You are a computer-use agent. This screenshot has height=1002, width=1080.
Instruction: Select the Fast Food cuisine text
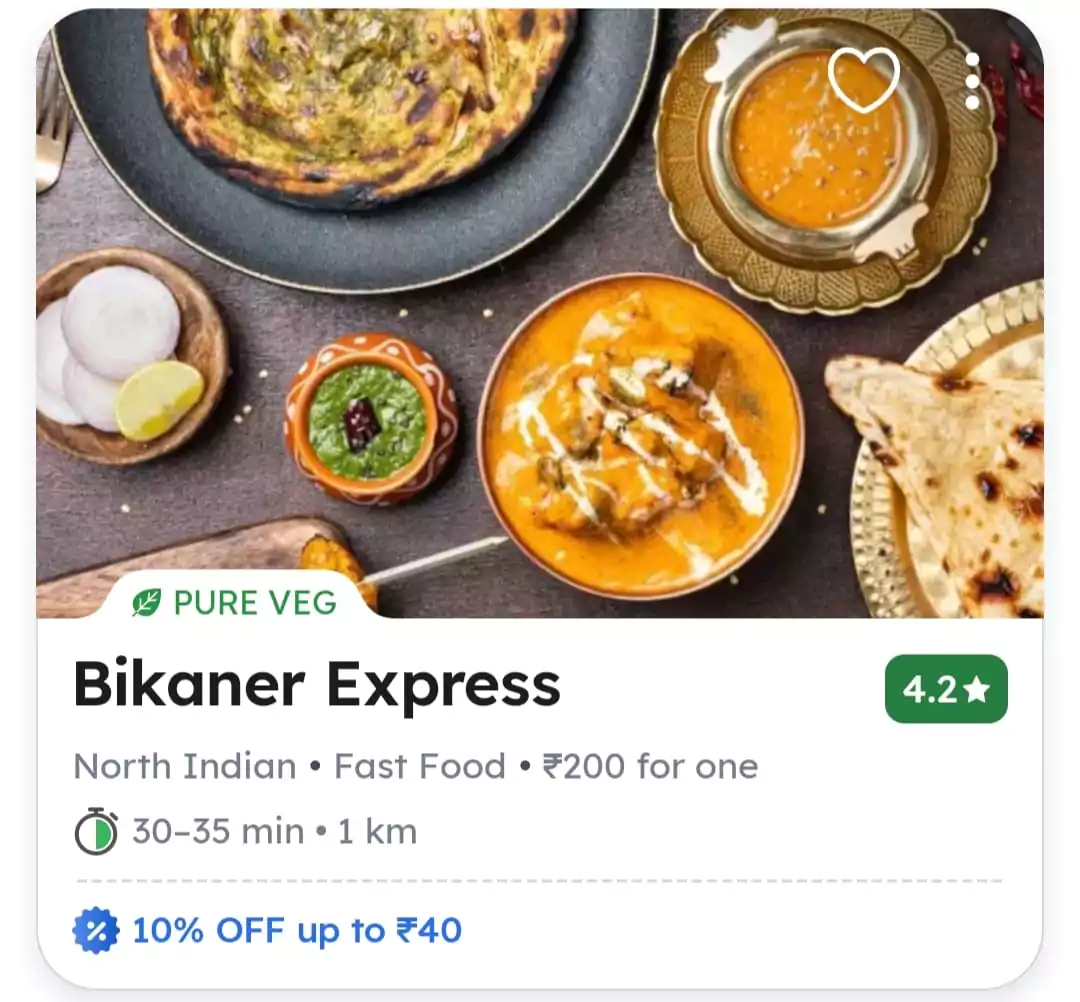click(x=420, y=766)
